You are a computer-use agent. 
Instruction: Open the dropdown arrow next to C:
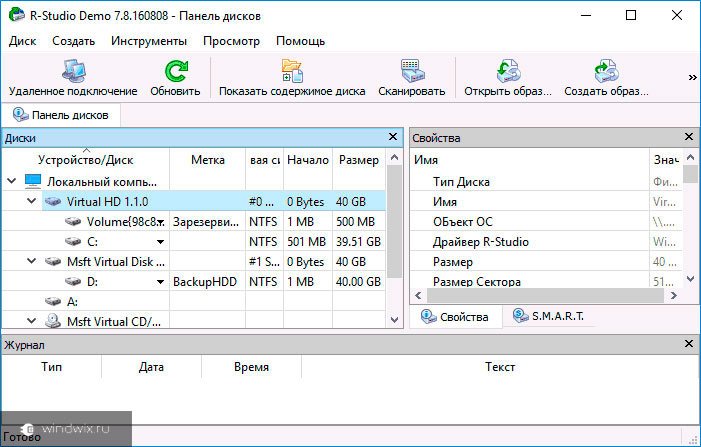[x=159, y=242]
